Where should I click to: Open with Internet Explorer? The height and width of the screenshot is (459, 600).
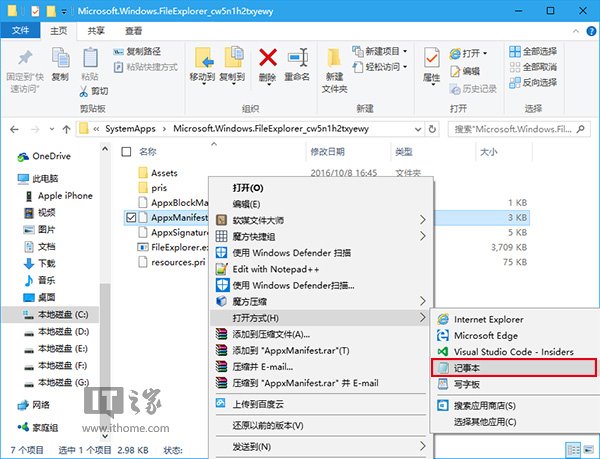pos(513,319)
